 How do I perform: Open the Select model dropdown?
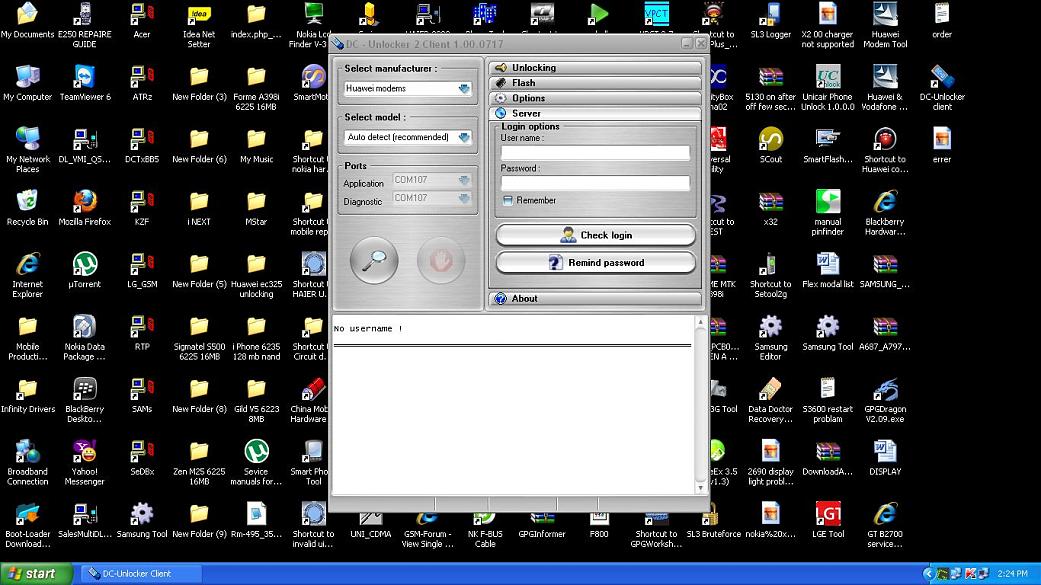pyautogui.click(x=407, y=137)
